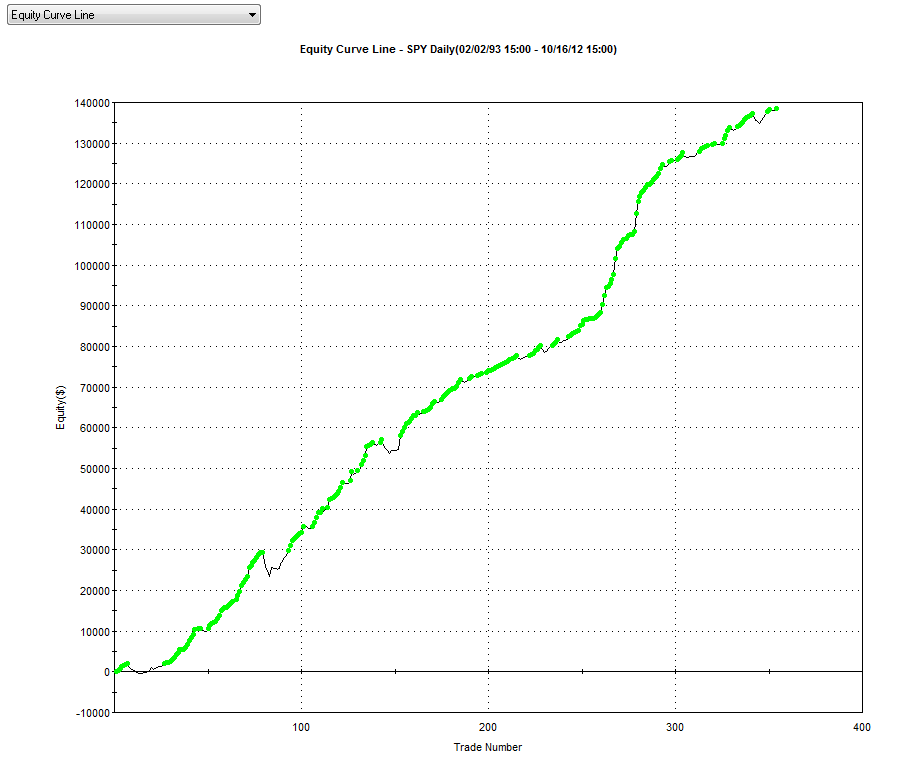Click the 140000 y-axis value

click(x=92, y=103)
